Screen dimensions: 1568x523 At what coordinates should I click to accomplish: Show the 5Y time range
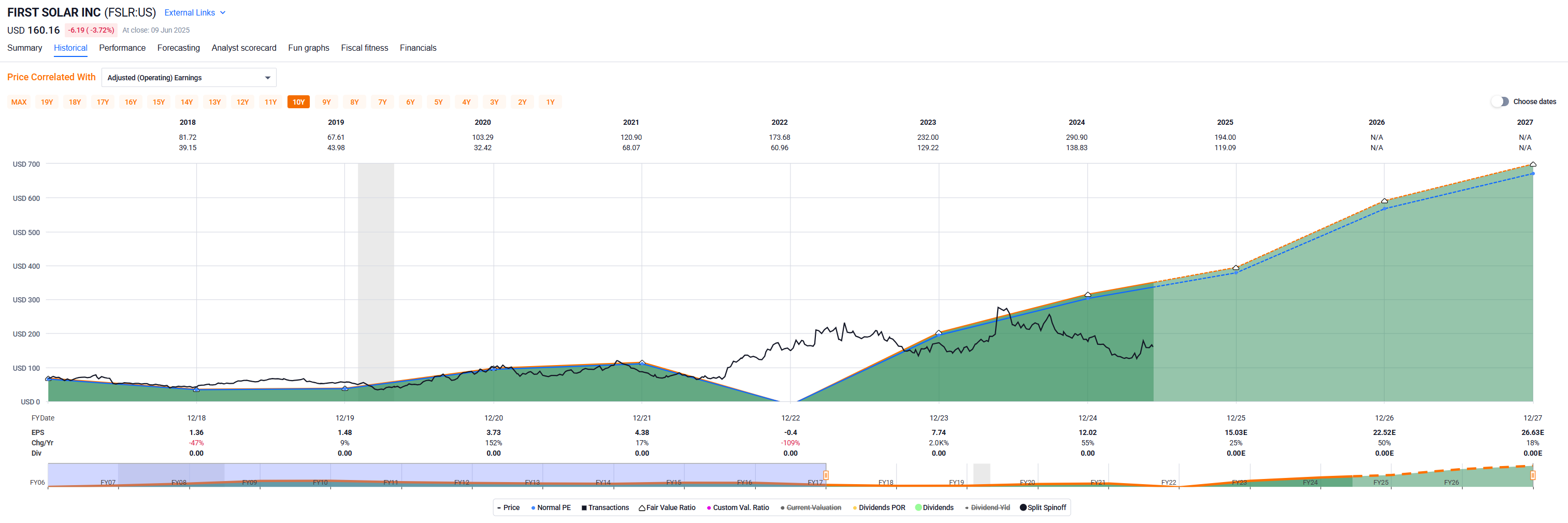pyautogui.click(x=439, y=102)
